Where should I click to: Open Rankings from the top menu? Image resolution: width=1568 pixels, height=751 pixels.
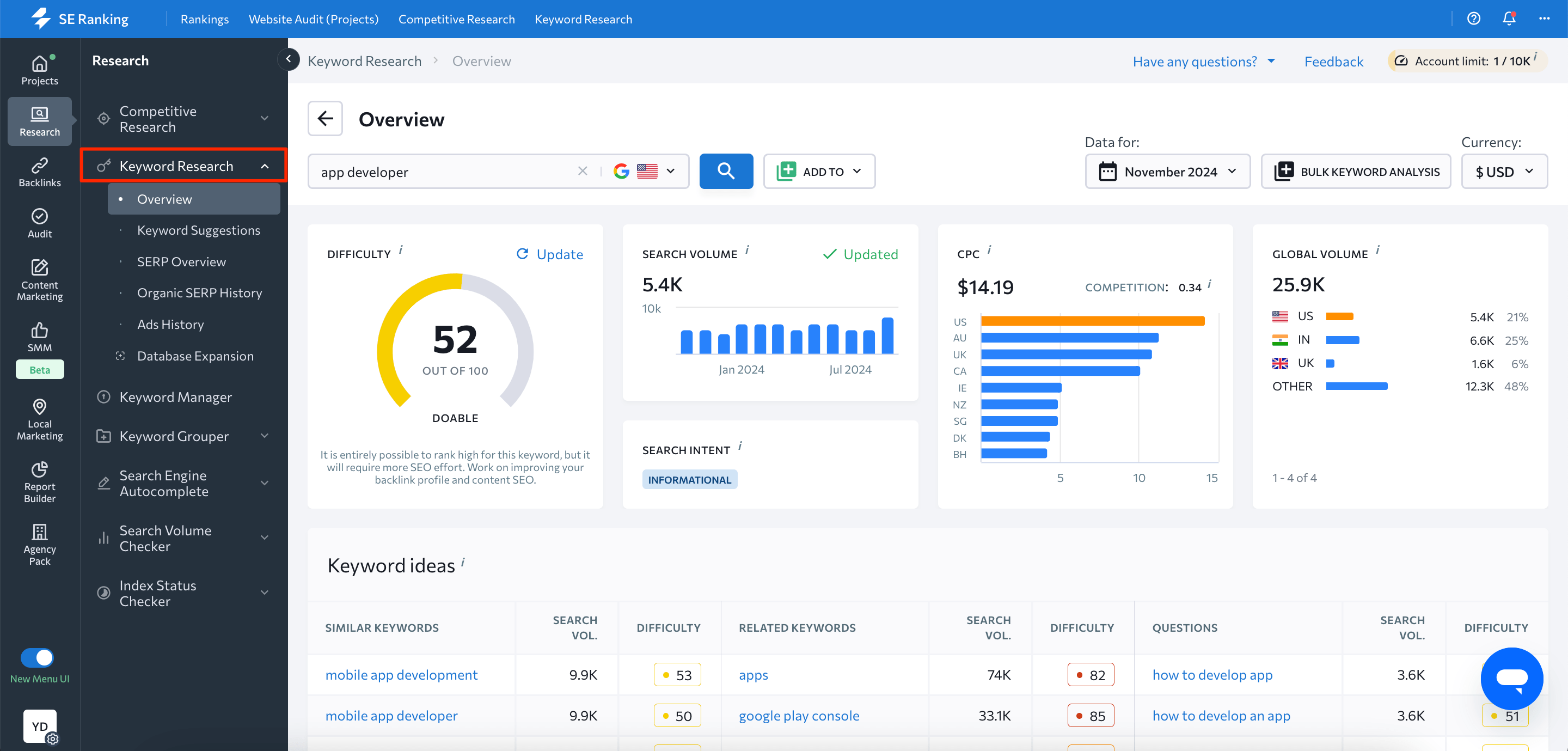click(x=204, y=19)
